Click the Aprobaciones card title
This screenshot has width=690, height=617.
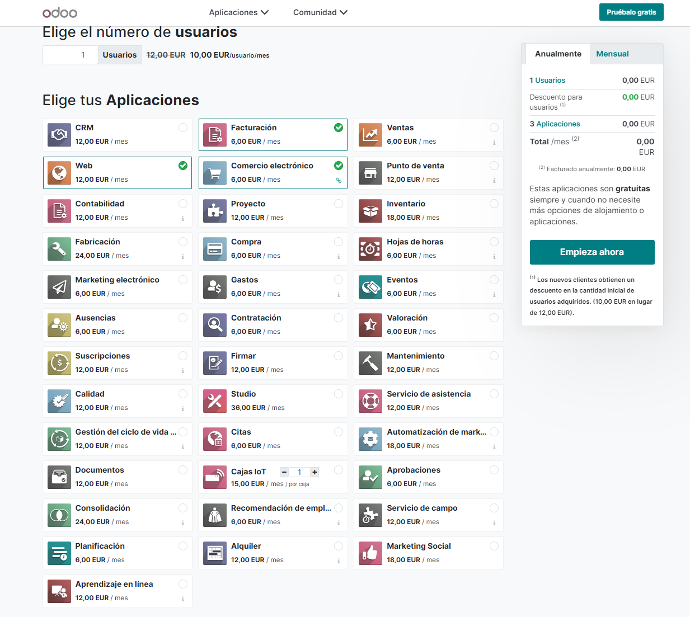(414, 470)
